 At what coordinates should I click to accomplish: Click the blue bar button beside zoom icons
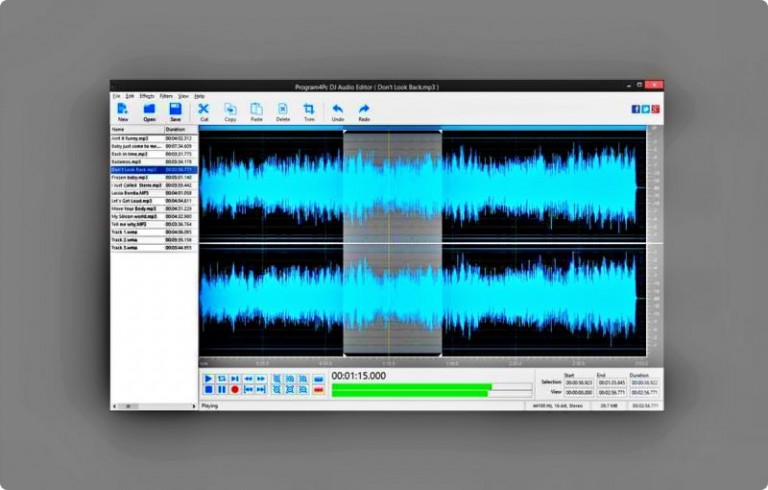tap(319, 379)
